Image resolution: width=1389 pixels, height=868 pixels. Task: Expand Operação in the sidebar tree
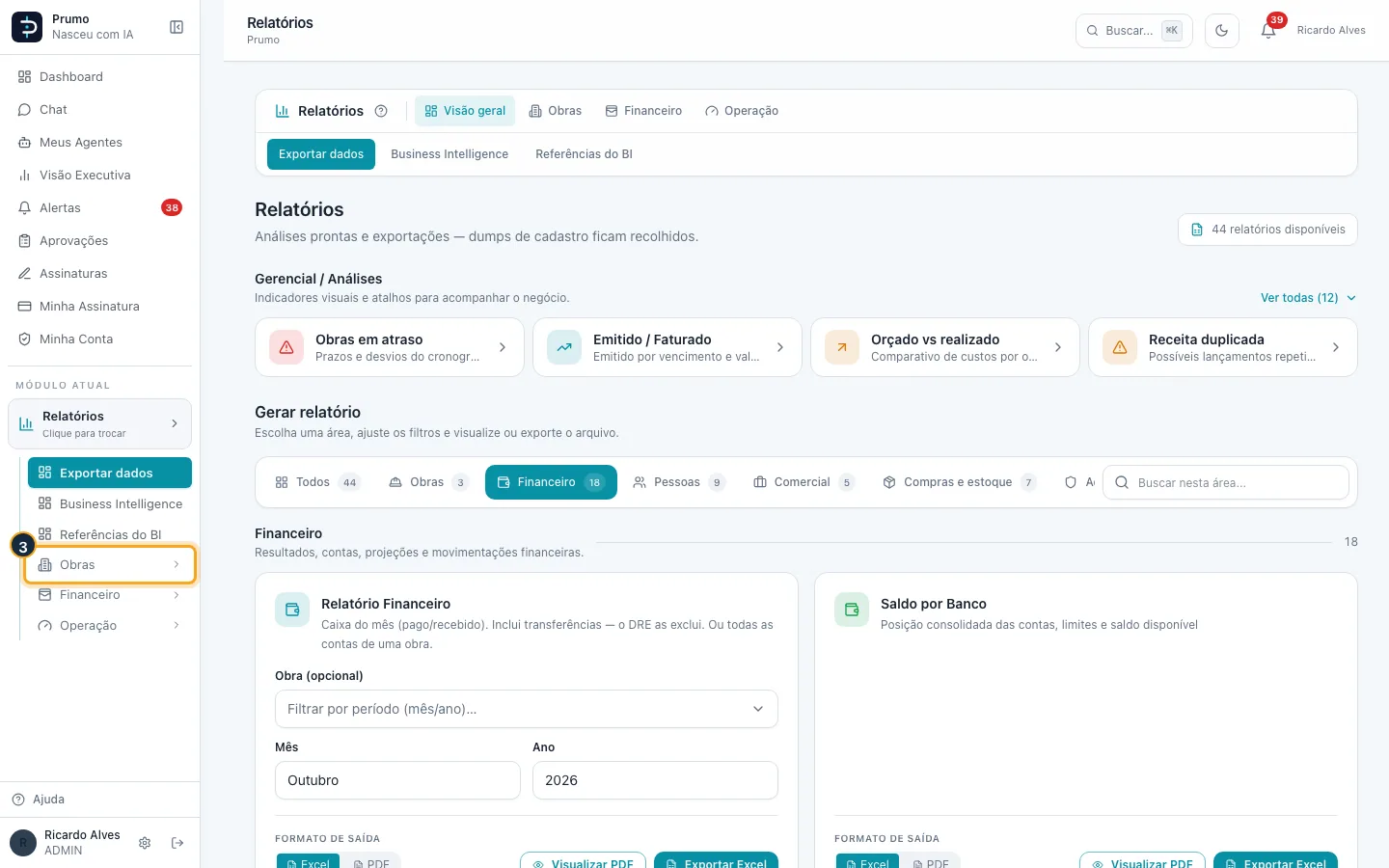click(x=110, y=626)
